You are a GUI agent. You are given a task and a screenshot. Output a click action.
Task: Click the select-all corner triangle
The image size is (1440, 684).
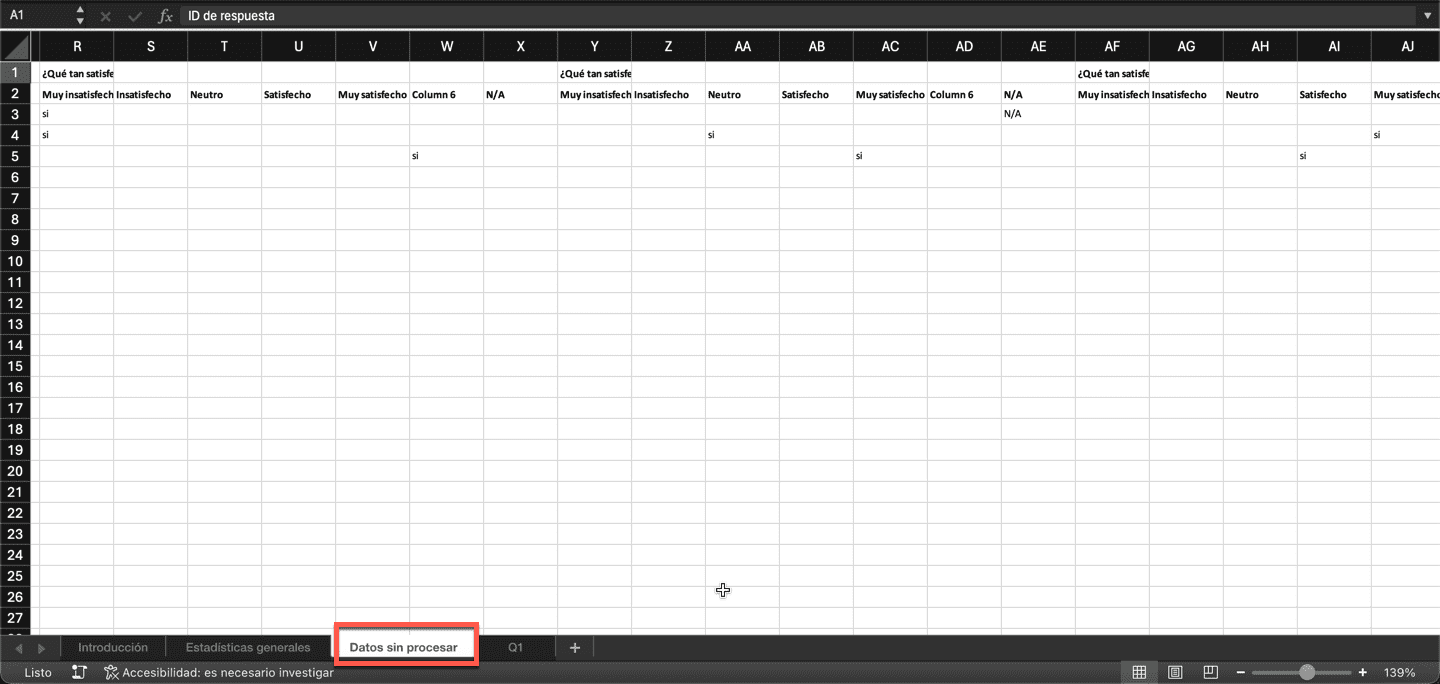coord(16,46)
